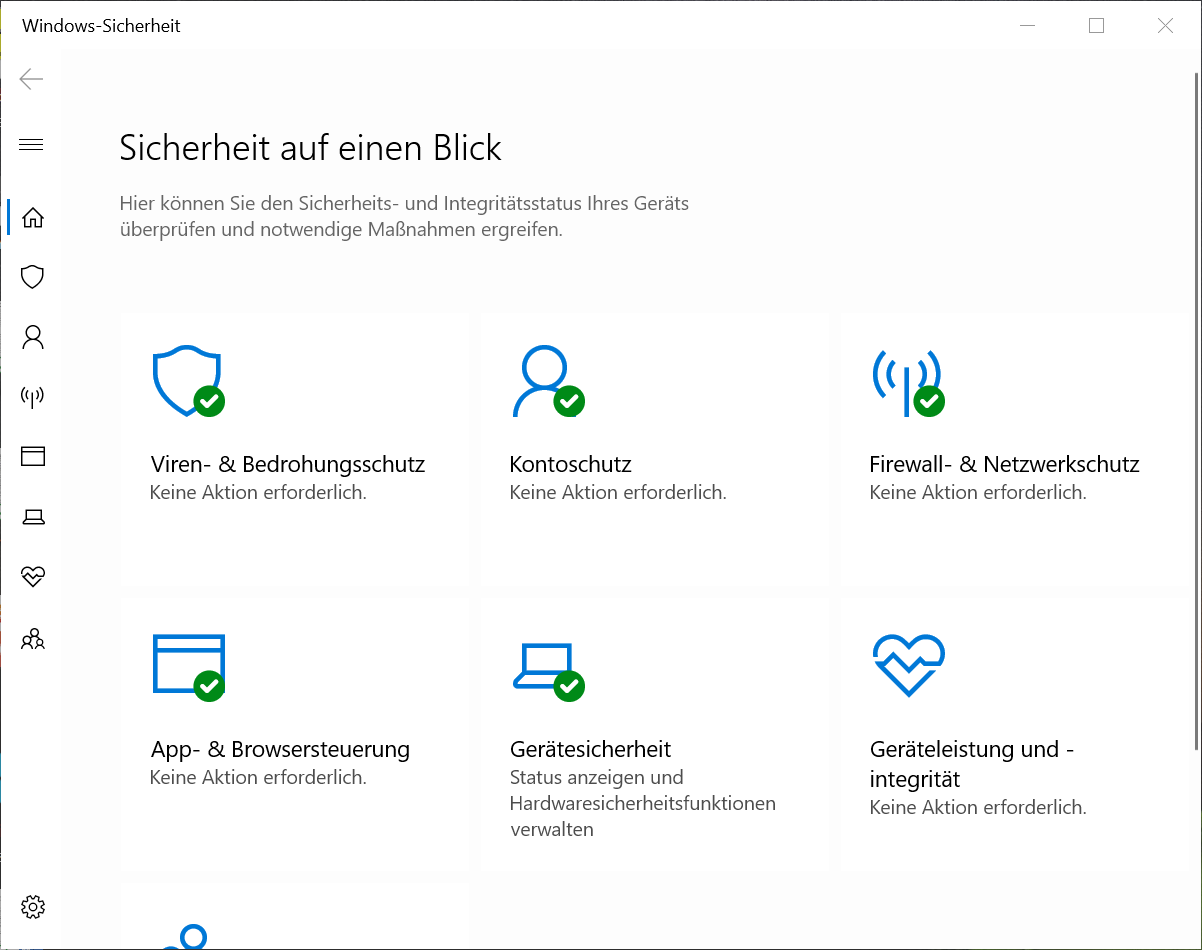Open the app and browser window icon in sidebar
The image size is (1202, 950).
(x=33, y=457)
